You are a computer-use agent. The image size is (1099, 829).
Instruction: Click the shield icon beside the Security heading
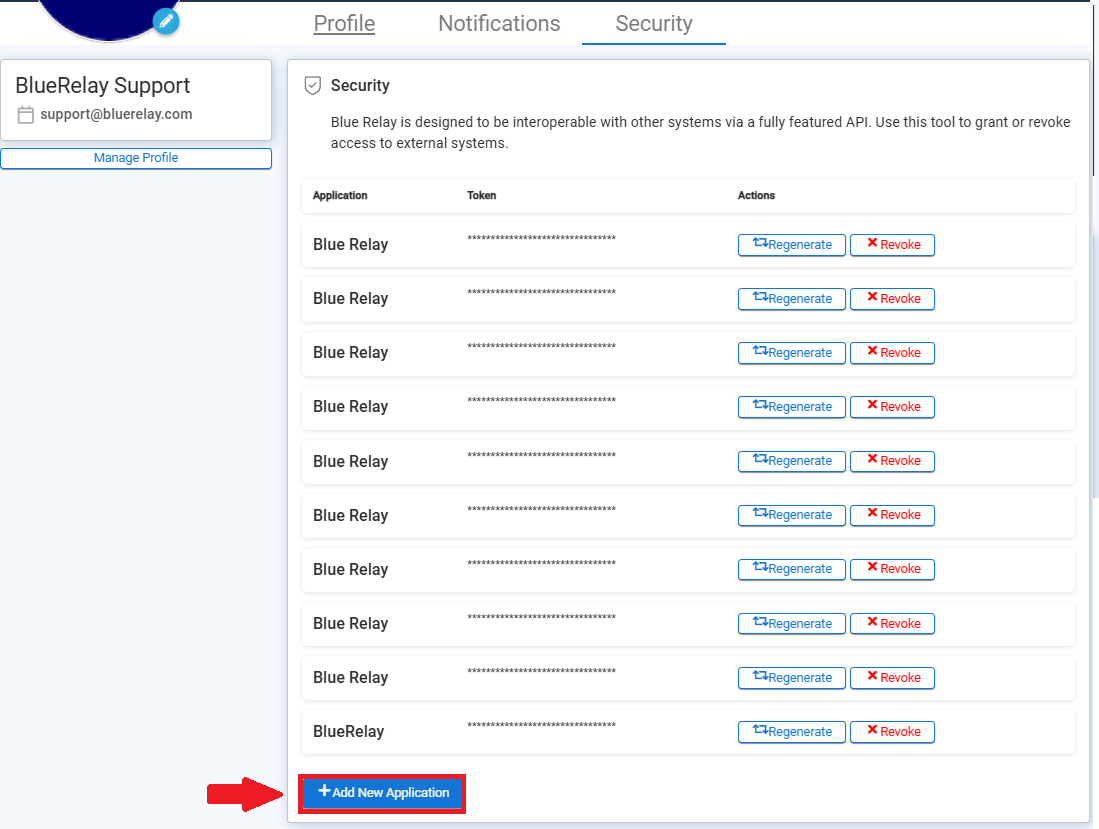313,85
